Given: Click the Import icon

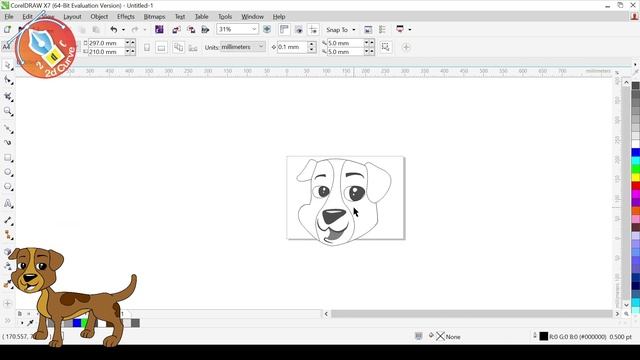Looking at the screenshot, I should point(176,29).
